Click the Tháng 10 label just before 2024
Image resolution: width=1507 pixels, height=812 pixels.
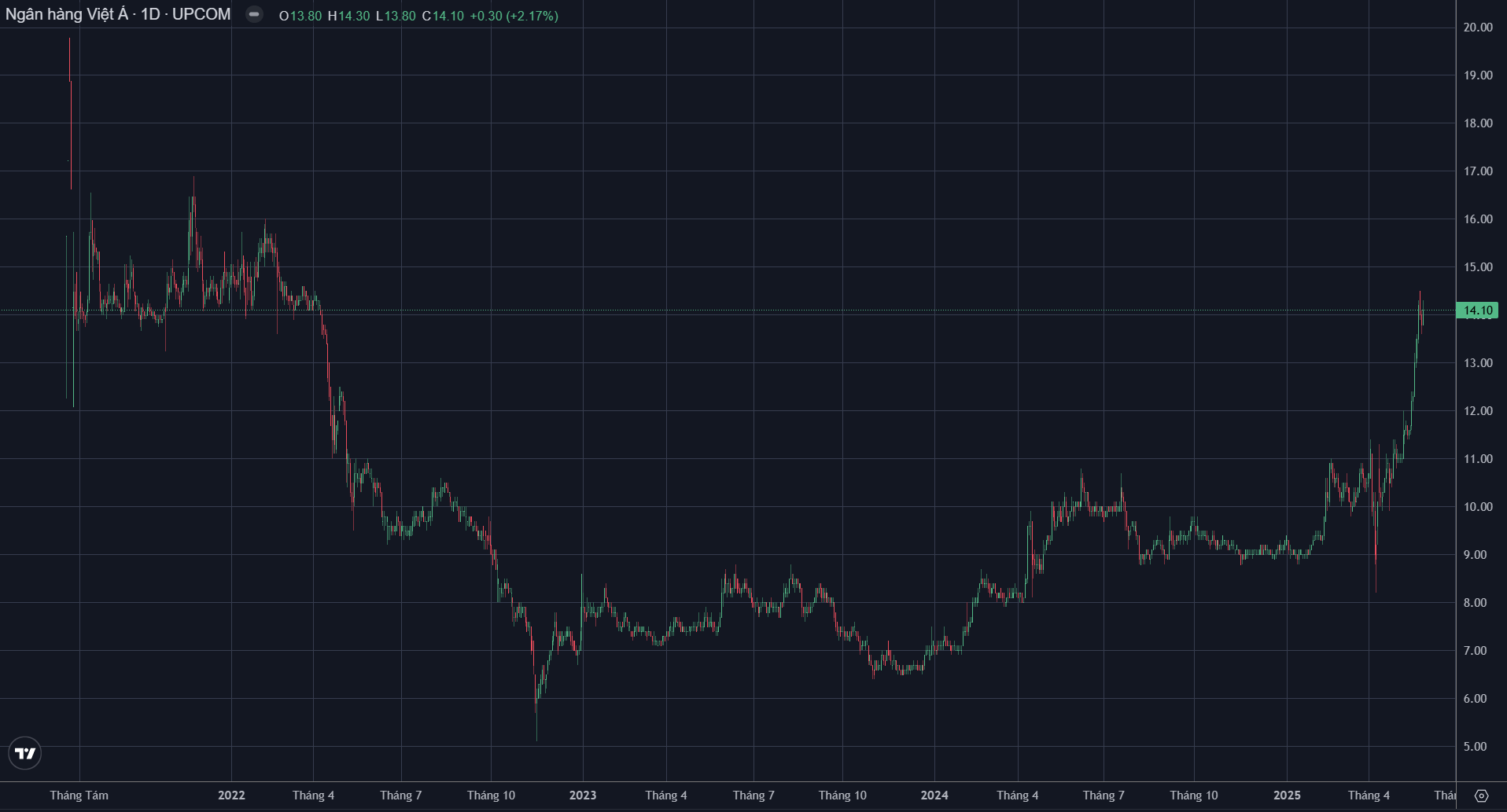[842, 795]
